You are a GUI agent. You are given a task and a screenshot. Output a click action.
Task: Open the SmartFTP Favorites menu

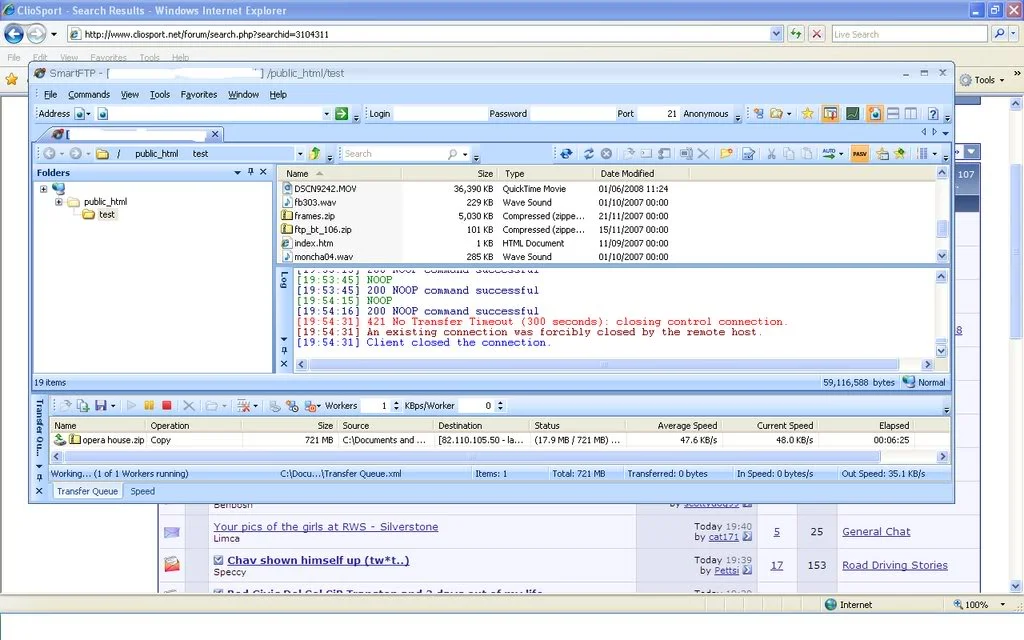[199, 95]
